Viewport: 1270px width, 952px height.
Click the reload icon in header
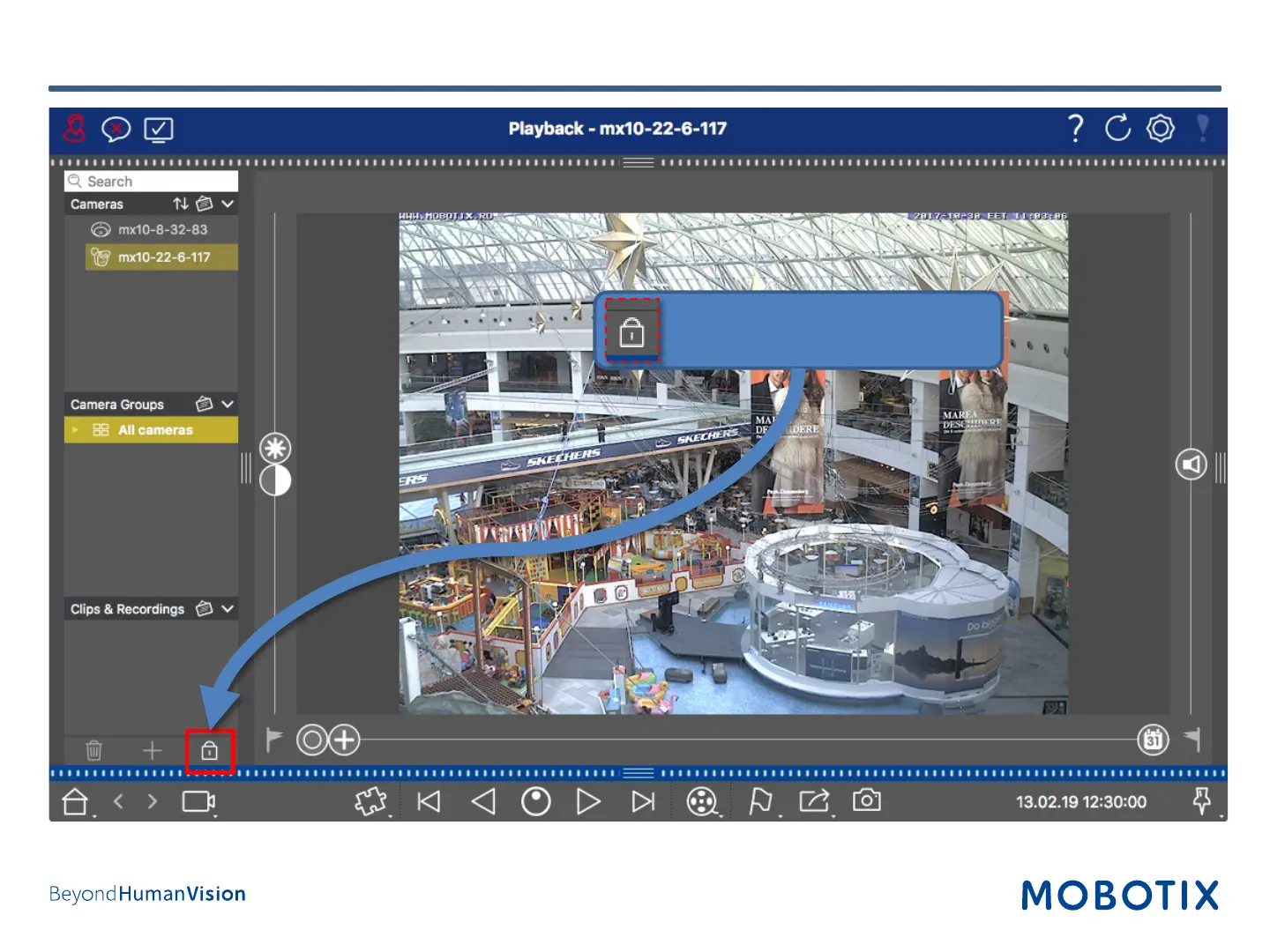(x=1117, y=129)
